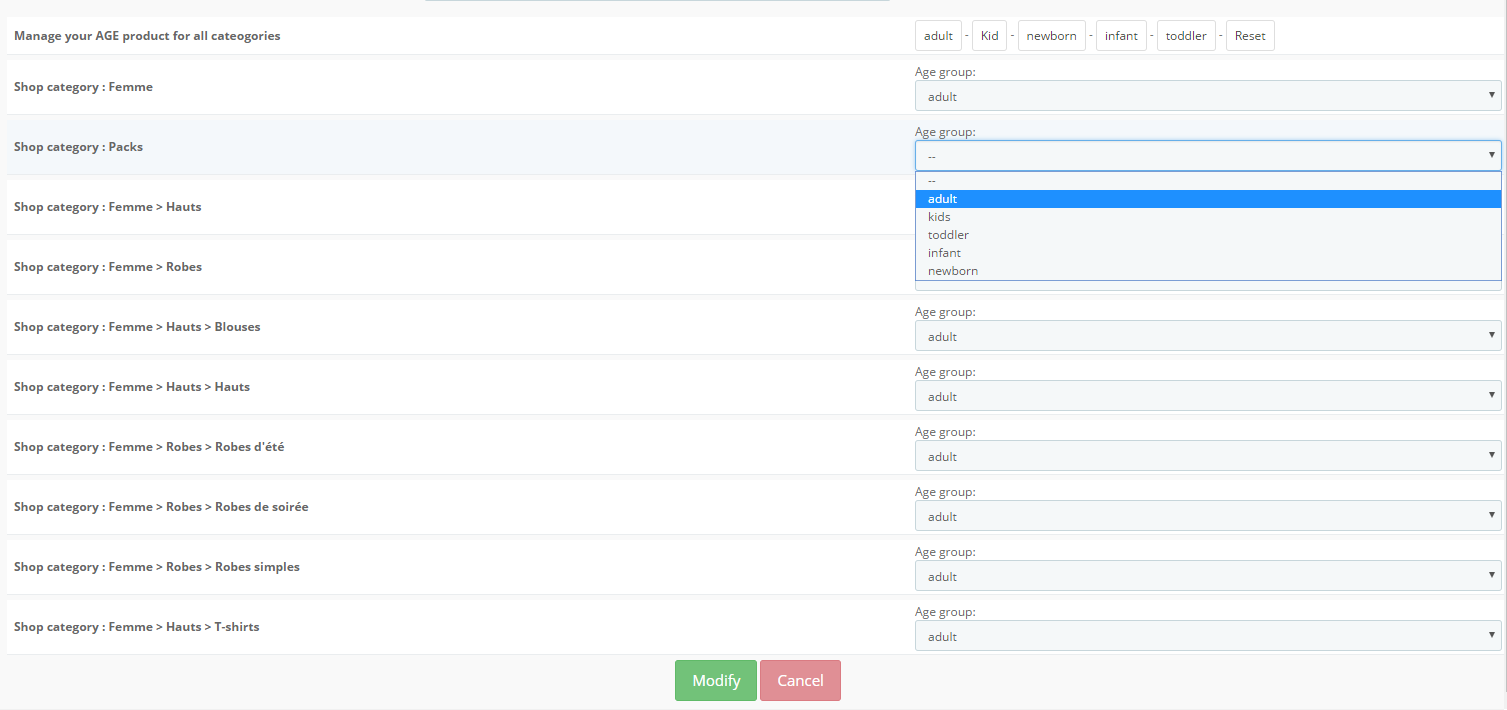Select 'adult' option in open list
Viewport: 1507px width, 710px height.
click(x=1208, y=199)
